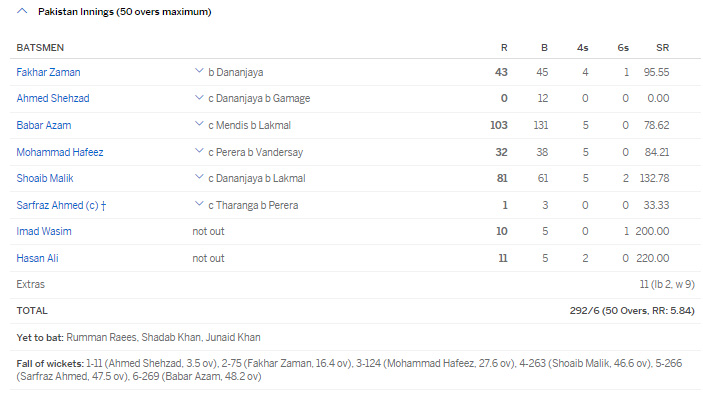Open Ahmed Shehzad player profile
Screen dimensions: 703x394
[53, 98]
